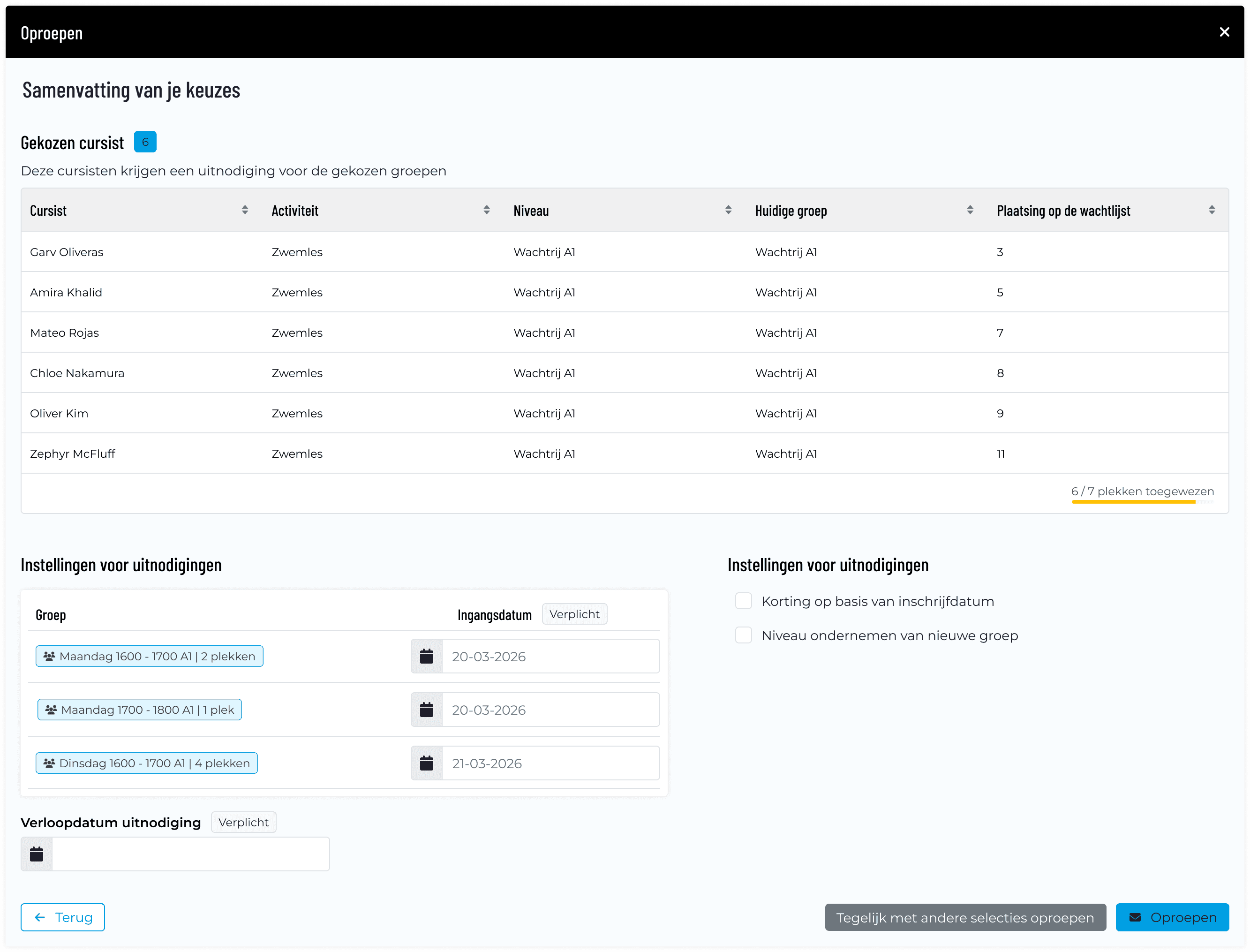
Task: Sort table by Cursist column
Action: 245,210
